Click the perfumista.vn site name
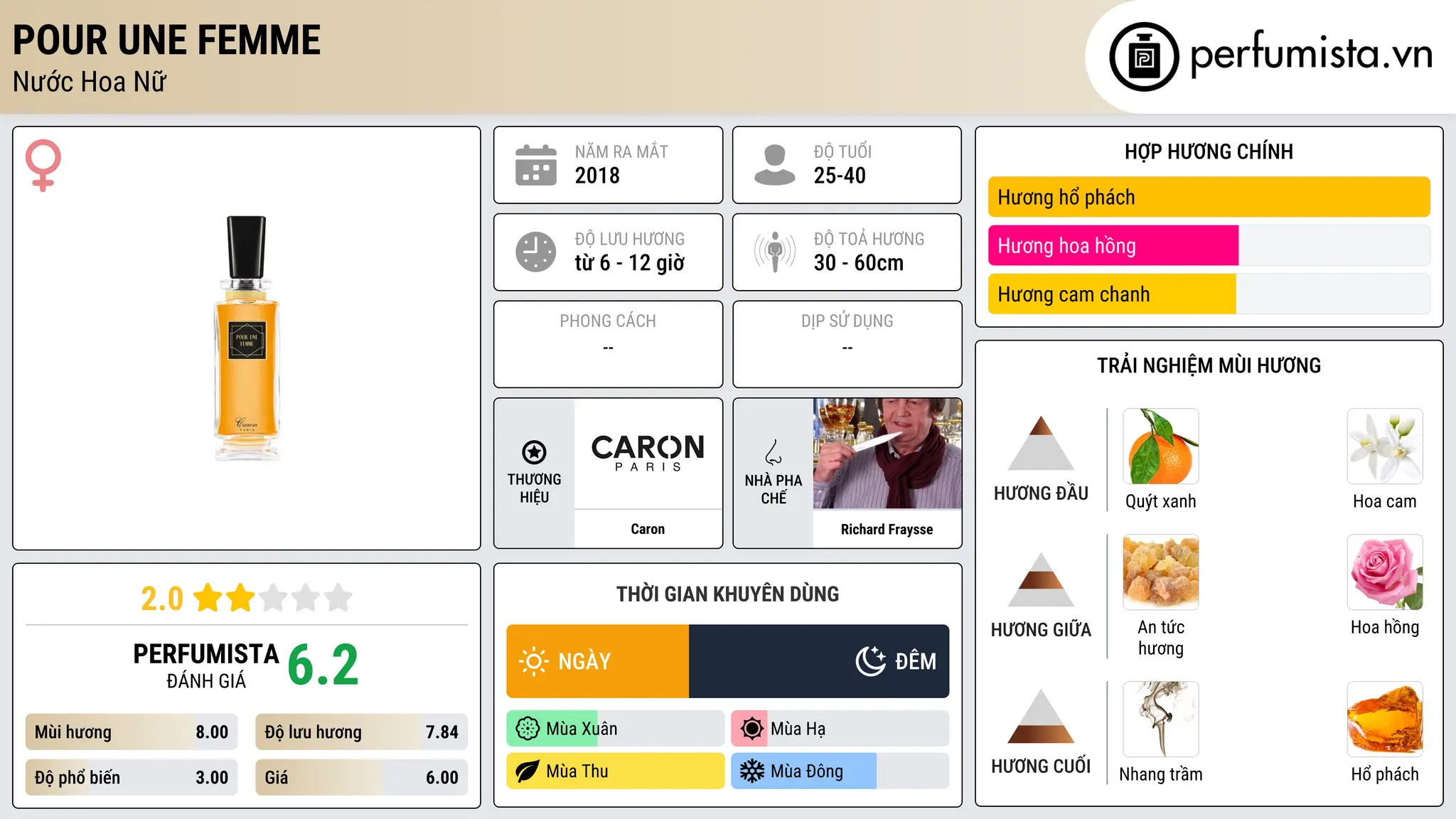Viewport: 1456px width, 819px height. point(1311,54)
